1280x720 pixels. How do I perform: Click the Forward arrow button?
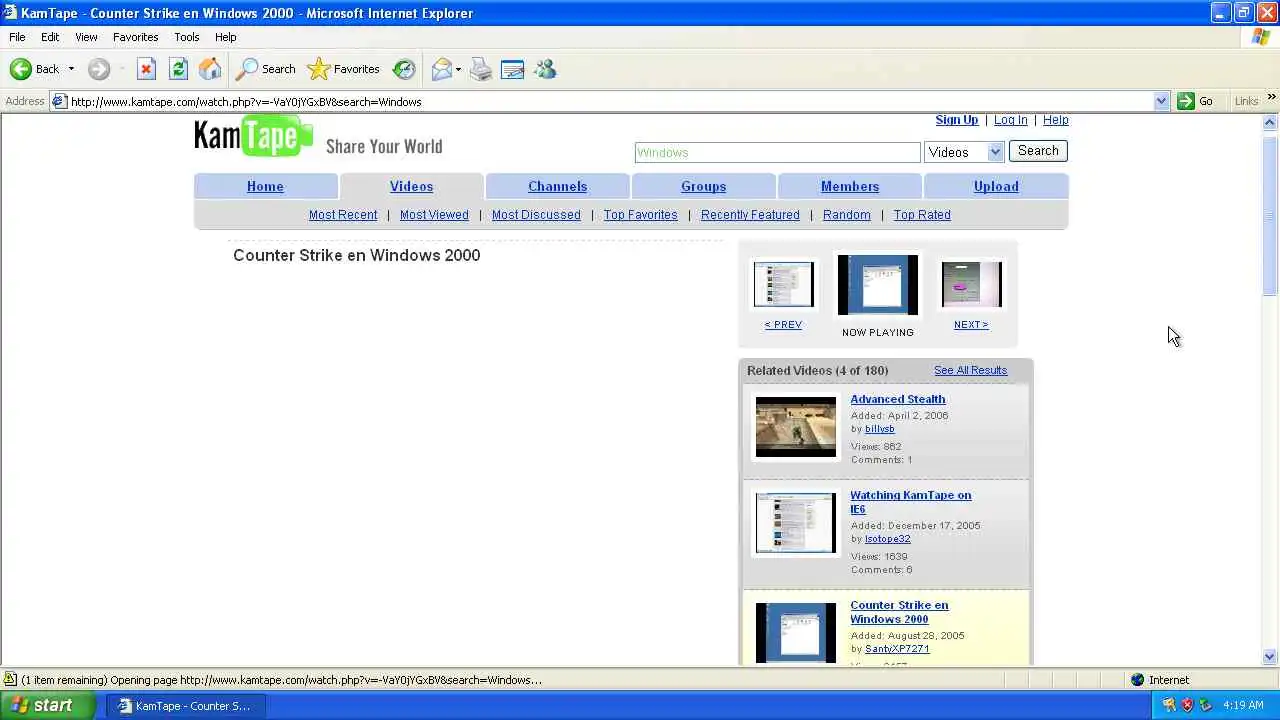[98, 69]
